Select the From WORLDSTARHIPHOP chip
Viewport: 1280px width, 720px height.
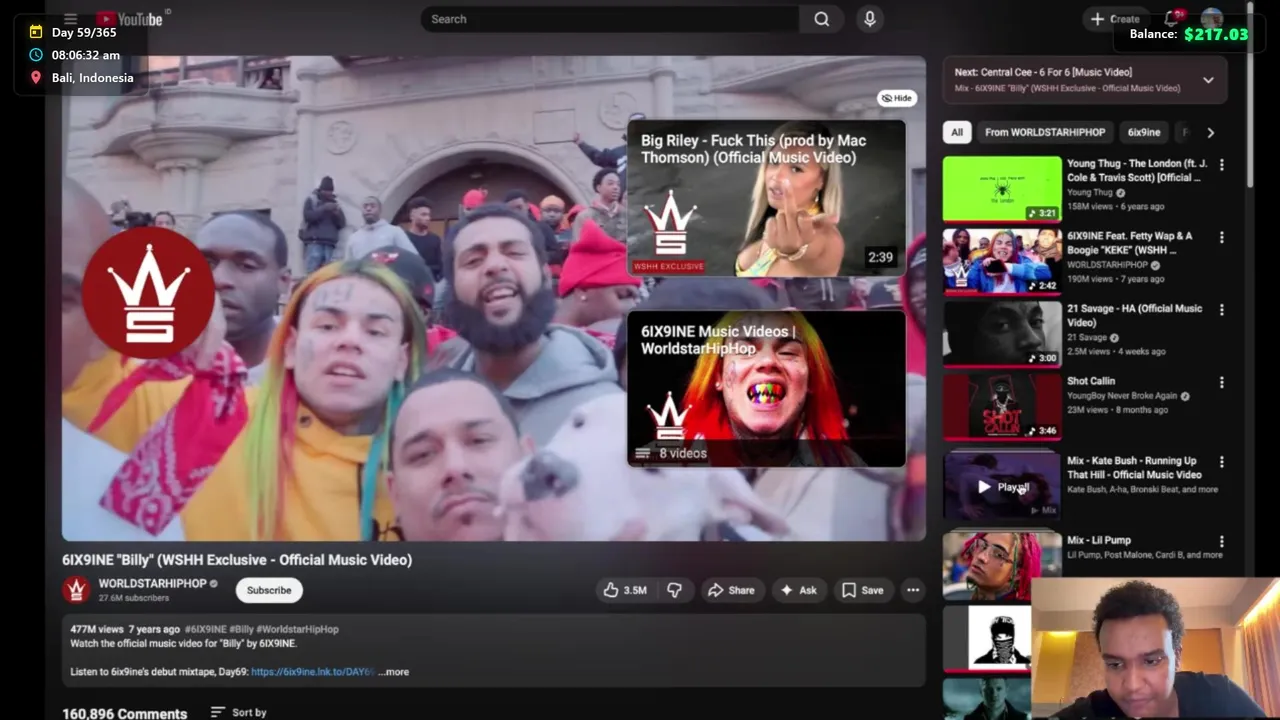click(x=1044, y=132)
